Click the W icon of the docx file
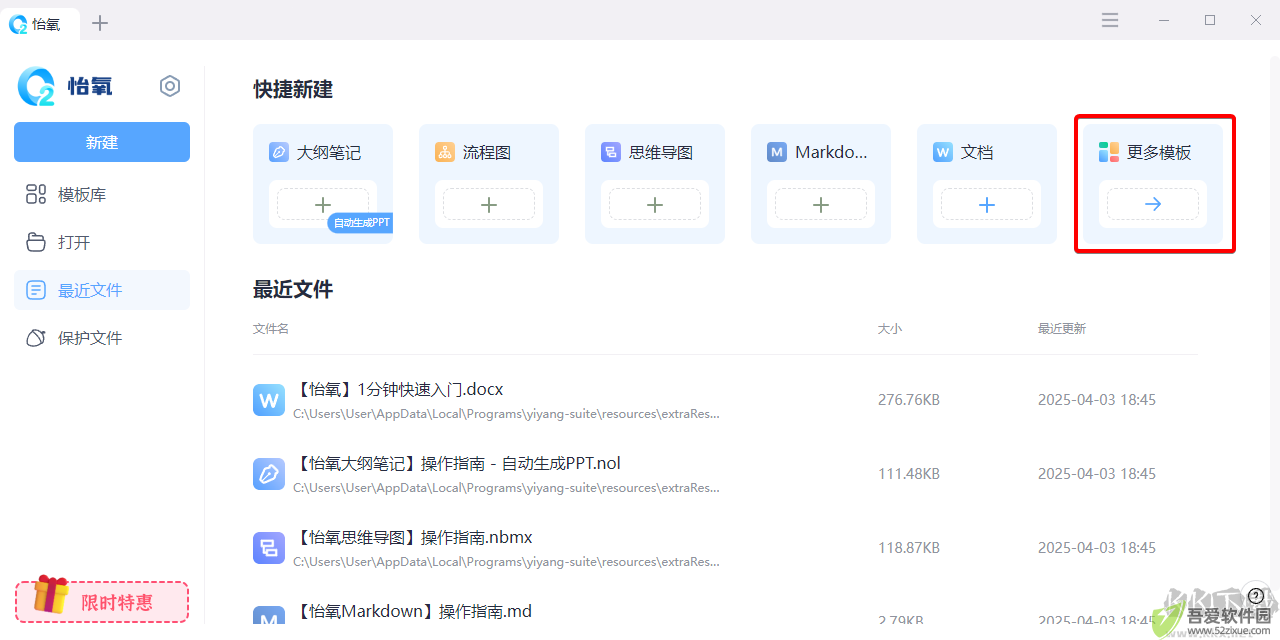The image size is (1280, 640). [x=269, y=400]
